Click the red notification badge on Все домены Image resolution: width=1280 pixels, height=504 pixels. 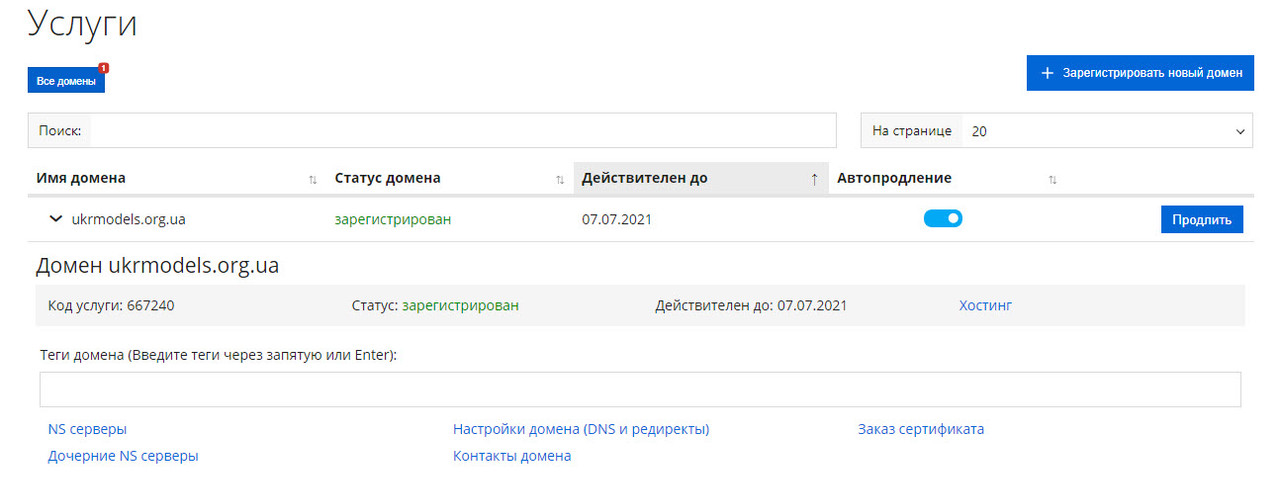[x=103, y=68]
